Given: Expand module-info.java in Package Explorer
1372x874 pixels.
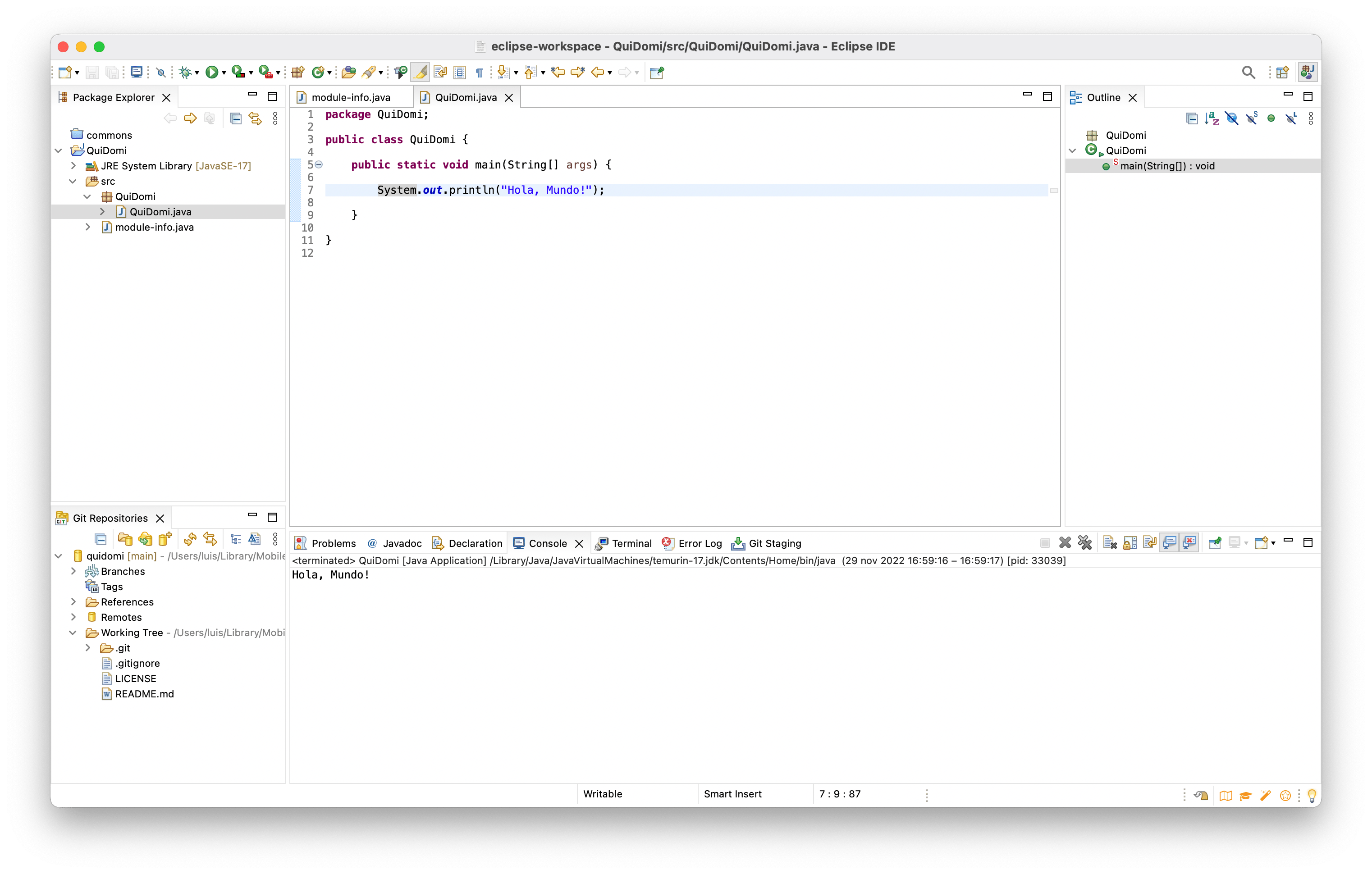Looking at the screenshot, I should (88, 227).
